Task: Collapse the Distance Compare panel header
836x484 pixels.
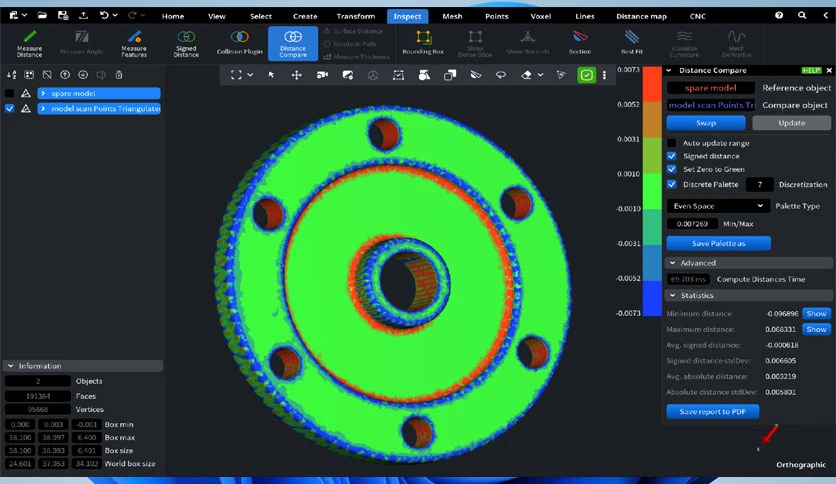Action: pos(669,70)
